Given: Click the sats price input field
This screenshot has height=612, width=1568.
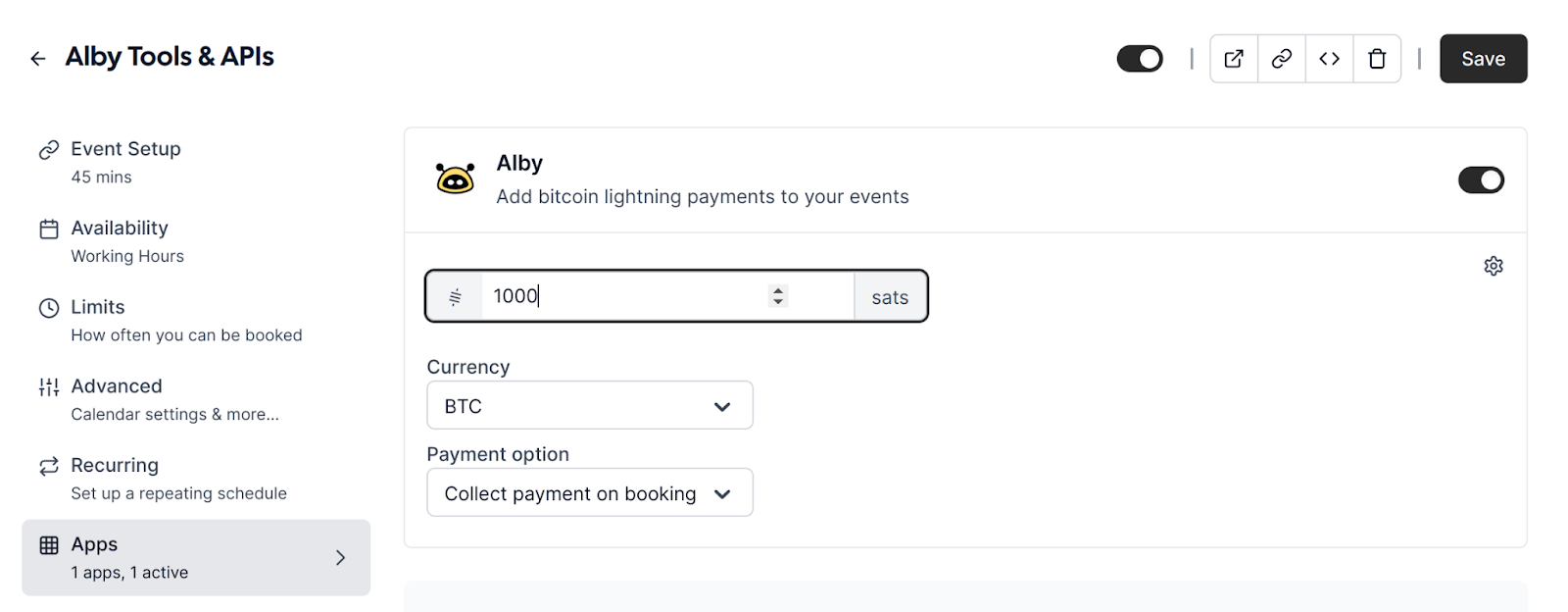Looking at the screenshot, I should pyautogui.click(x=627, y=296).
